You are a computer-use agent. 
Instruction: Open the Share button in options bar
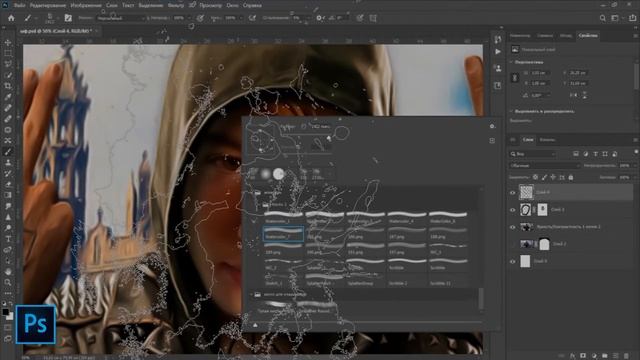632,18
